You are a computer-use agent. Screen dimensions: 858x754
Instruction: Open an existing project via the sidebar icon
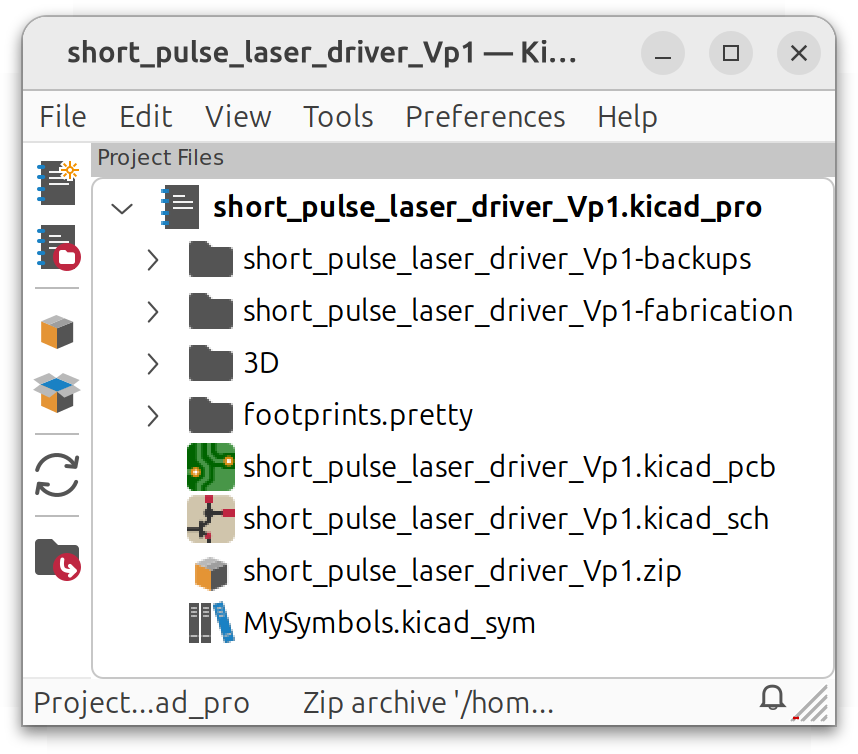pyautogui.click(x=57, y=248)
